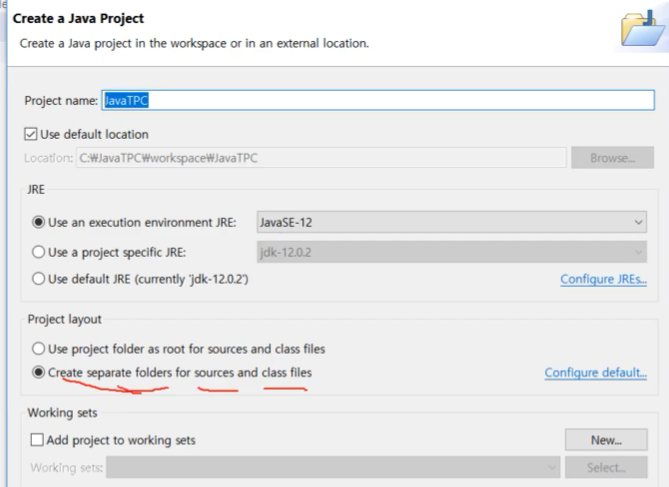The image size is (669, 487).
Task: Open the Configure JREs link
Action: pyautogui.click(x=603, y=279)
